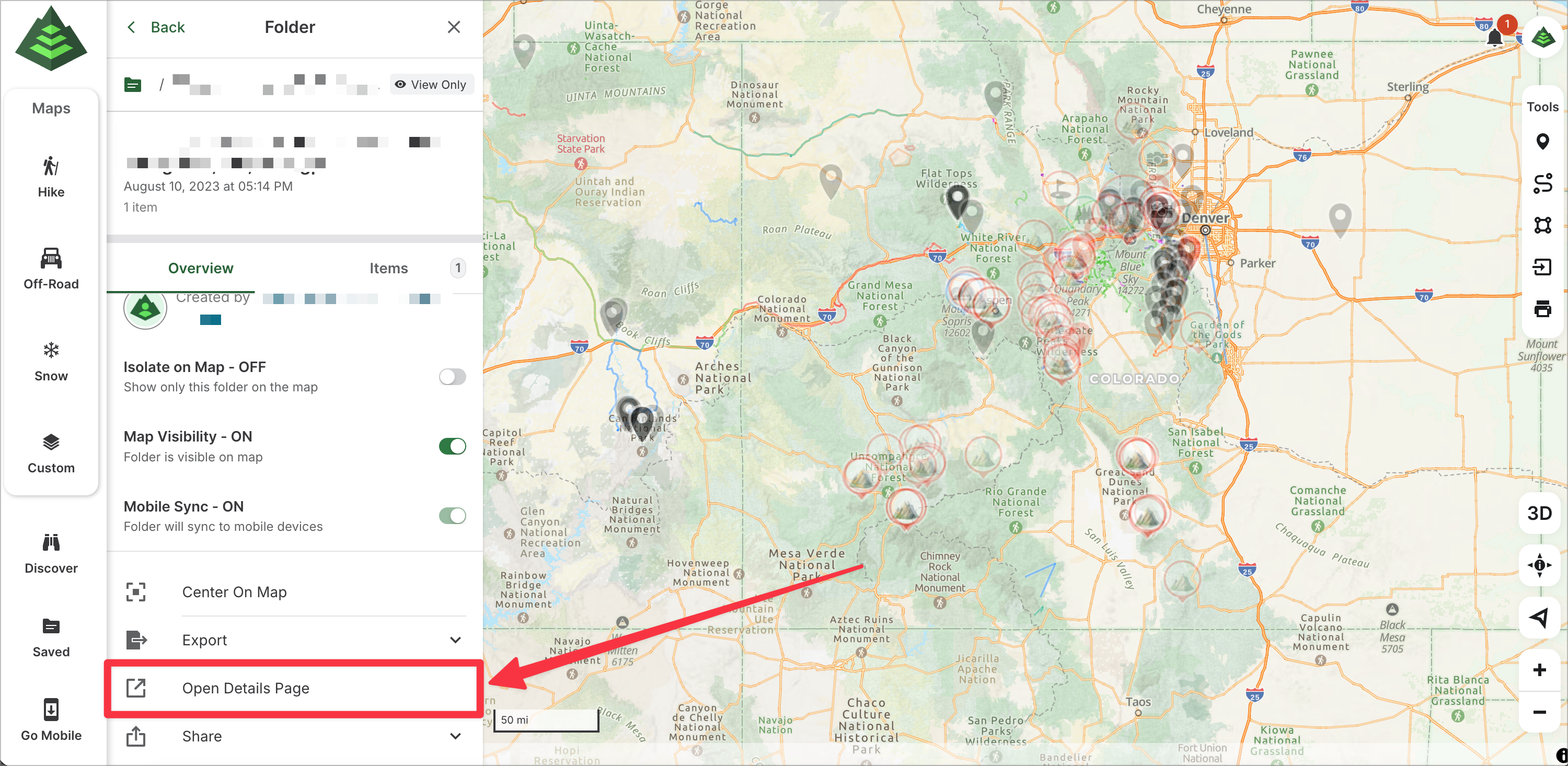Select the waypoint marker tool
This screenshot has width=1568, height=766.
pos(1542,142)
